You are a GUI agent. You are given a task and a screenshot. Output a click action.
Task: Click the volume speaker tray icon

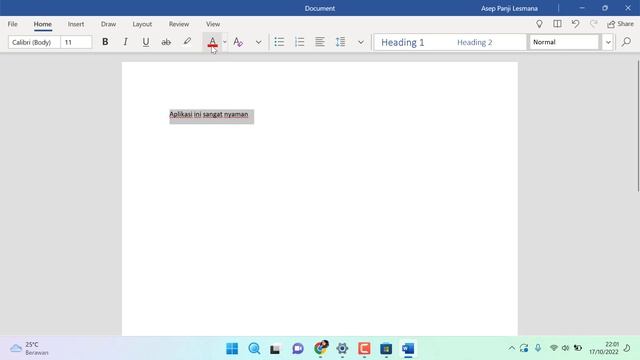(565, 348)
